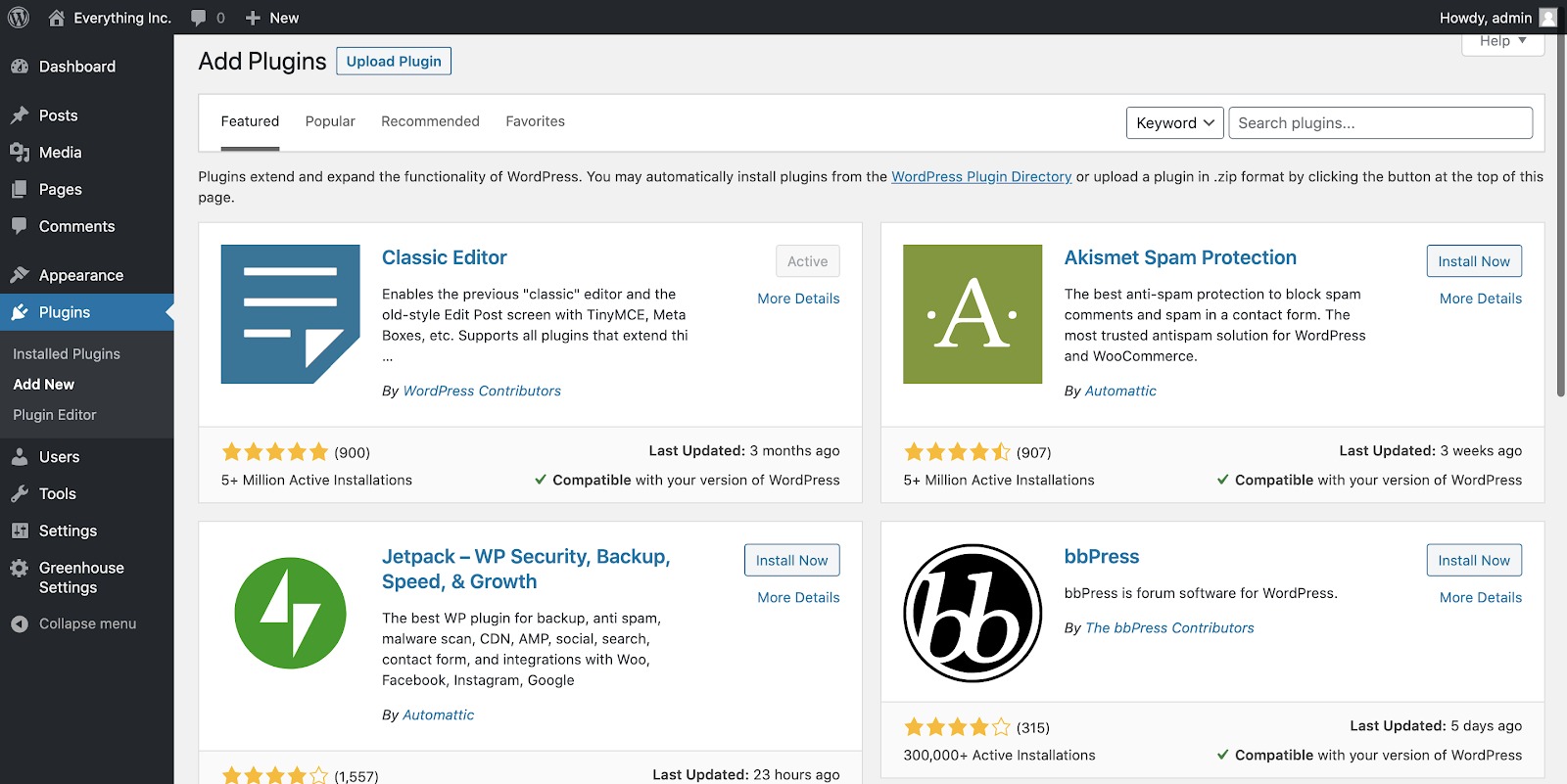Click the Dashboard gauge icon

pos(20,67)
